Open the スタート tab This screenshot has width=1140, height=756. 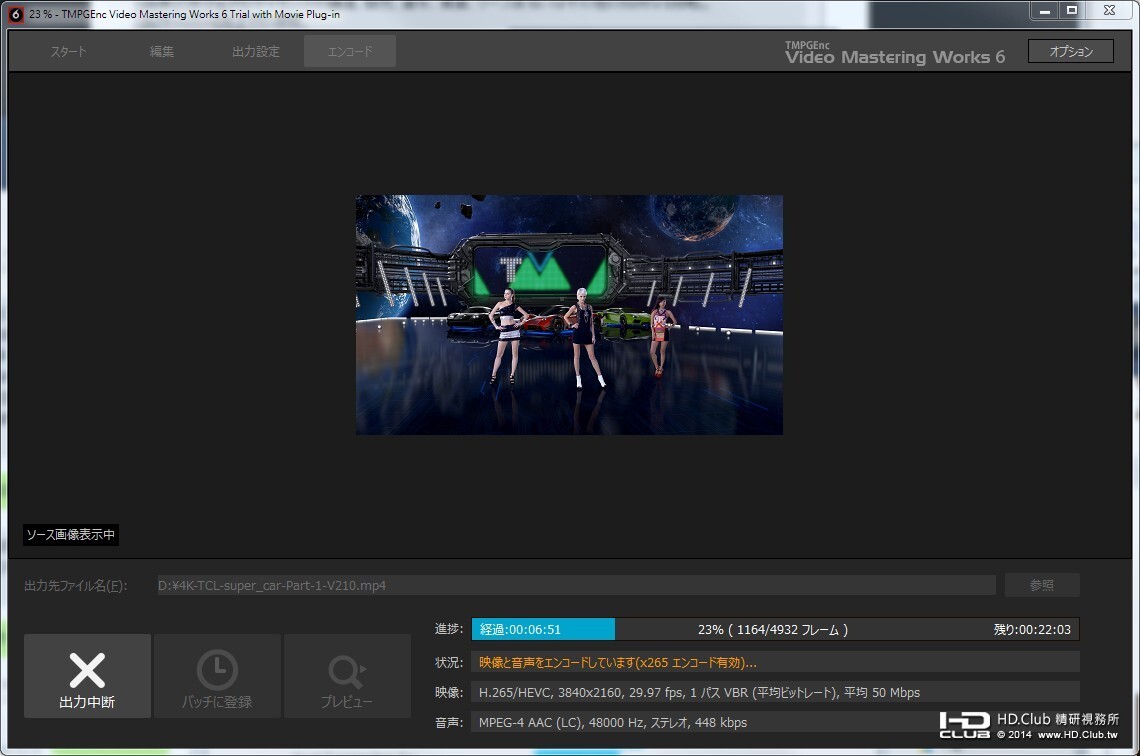68,52
